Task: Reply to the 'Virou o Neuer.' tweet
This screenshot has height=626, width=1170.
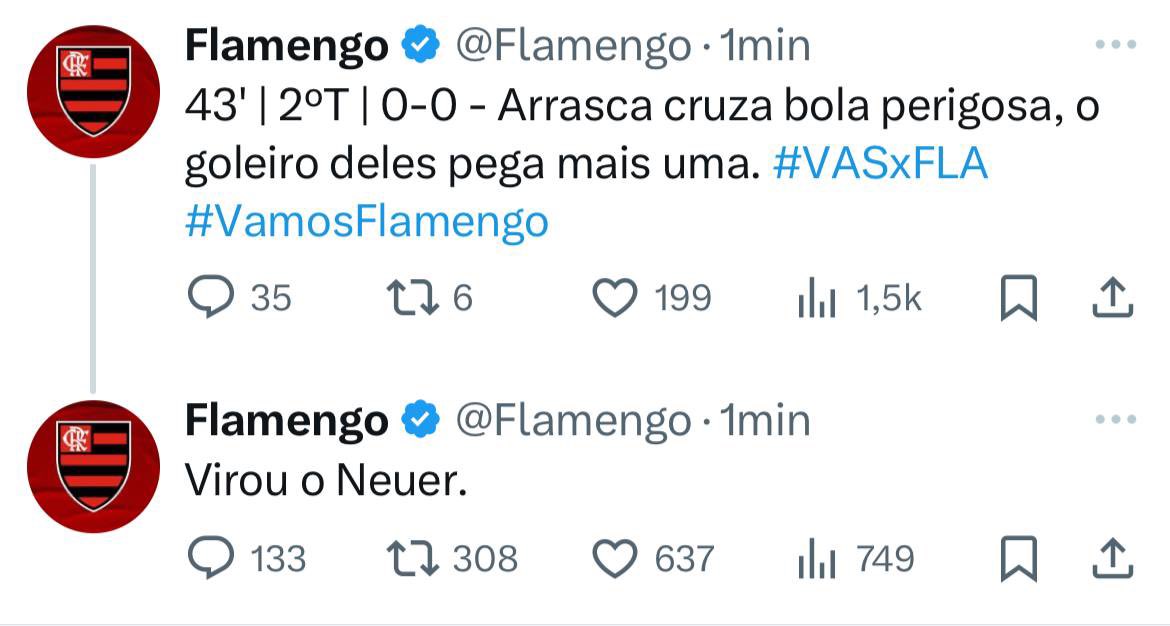Action: (x=209, y=558)
